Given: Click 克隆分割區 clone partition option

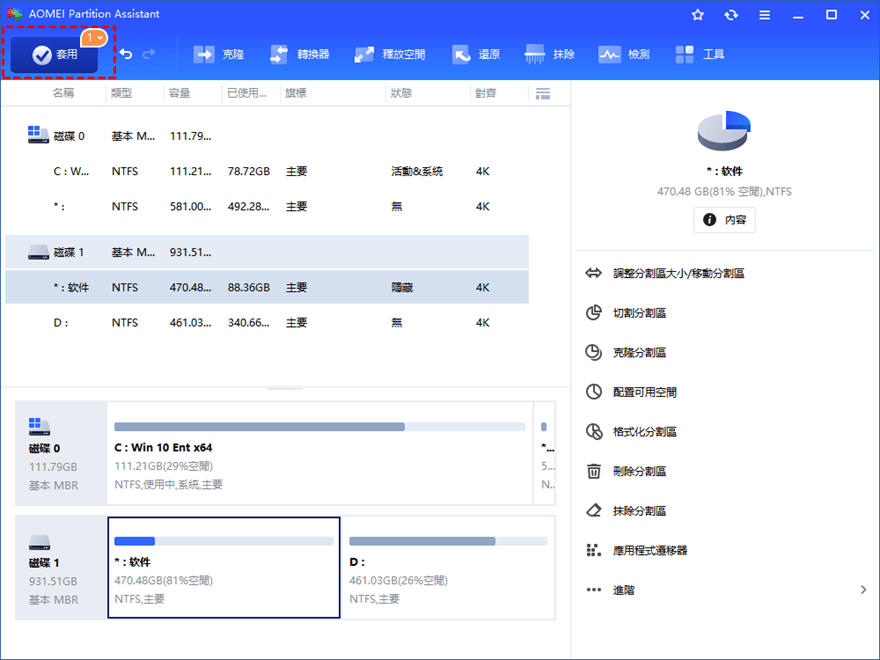Looking at the screenshot, I should coord(639,352).
